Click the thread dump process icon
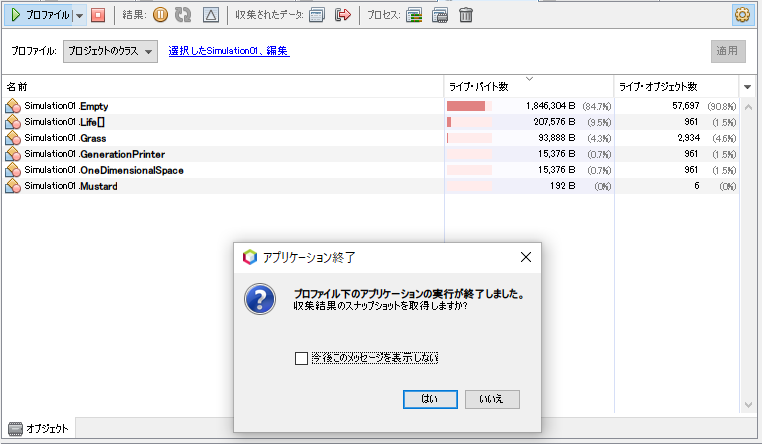Image resolution: width=762 pixels, height=444 pixels. [414, 15]
